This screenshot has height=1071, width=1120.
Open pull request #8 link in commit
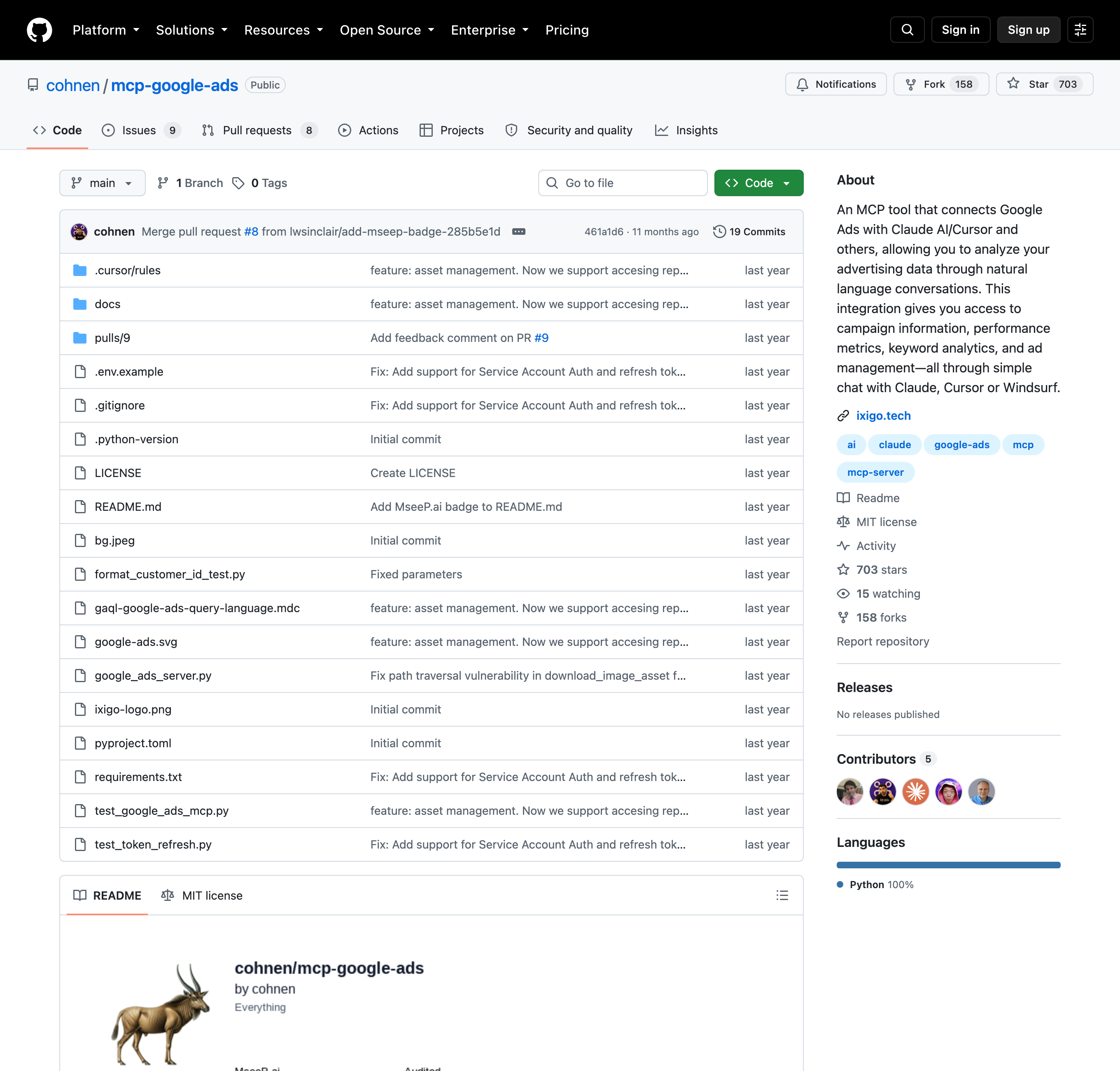click(251, 231)
